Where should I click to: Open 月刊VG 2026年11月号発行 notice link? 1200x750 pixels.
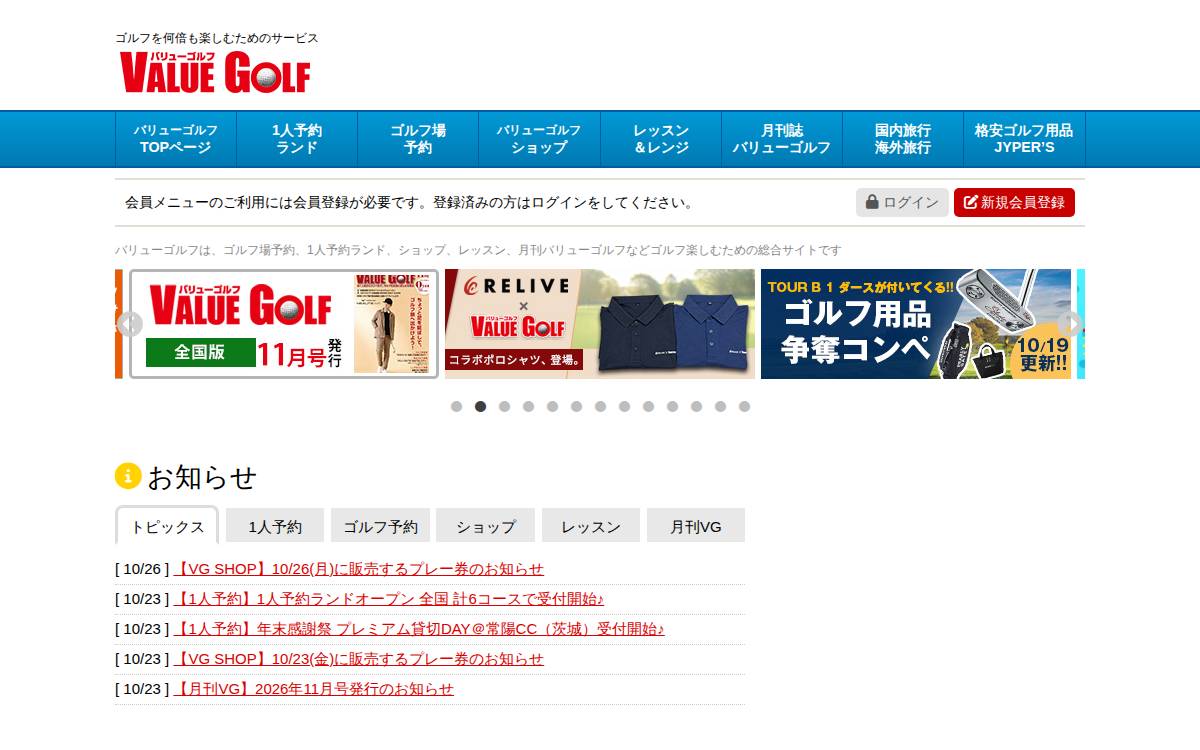(314, 689)
